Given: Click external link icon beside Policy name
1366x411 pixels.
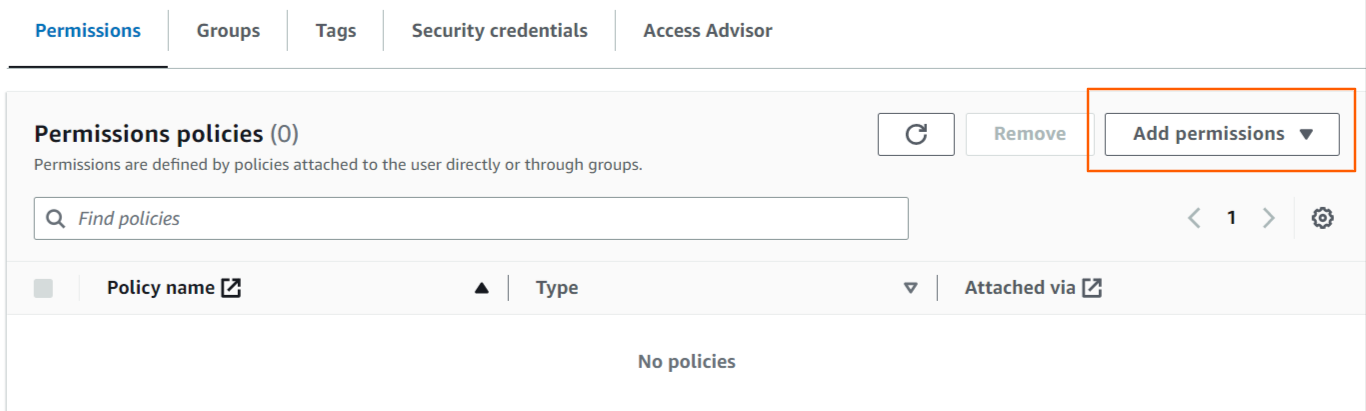Looking at the screenshot, I should click(231, 288).
